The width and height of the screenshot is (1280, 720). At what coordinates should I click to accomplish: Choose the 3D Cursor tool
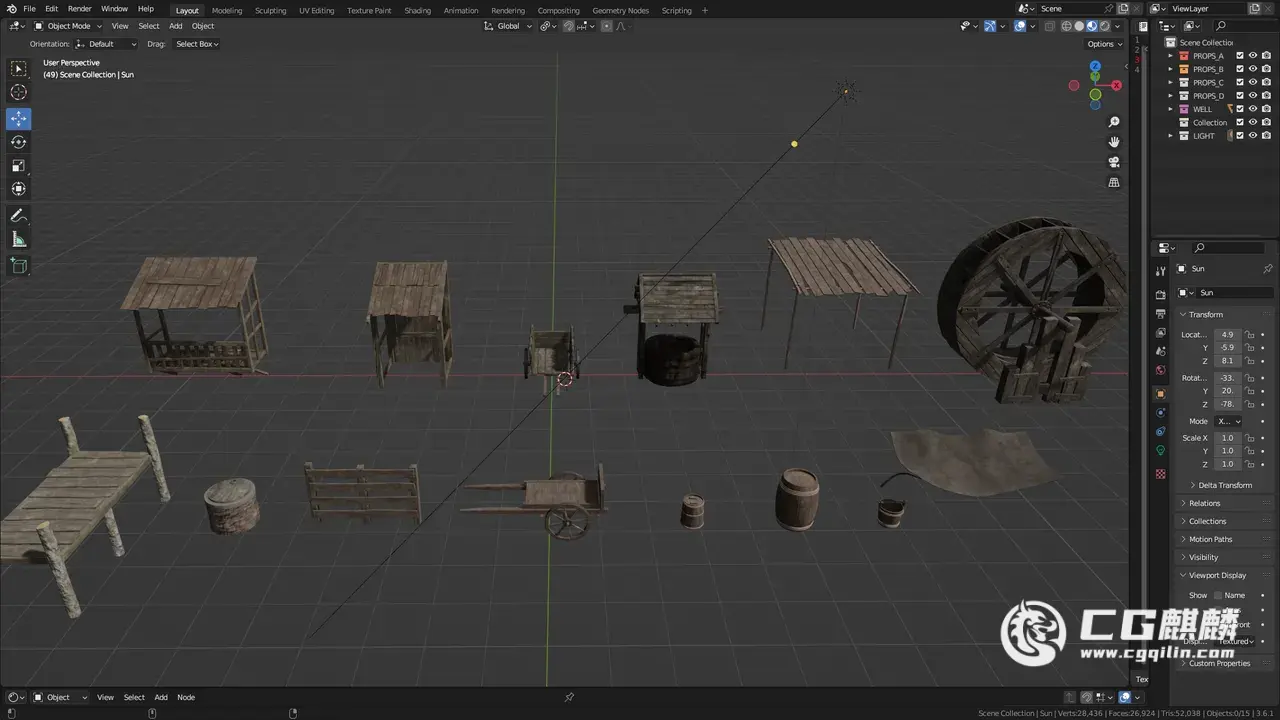[19, 92]
